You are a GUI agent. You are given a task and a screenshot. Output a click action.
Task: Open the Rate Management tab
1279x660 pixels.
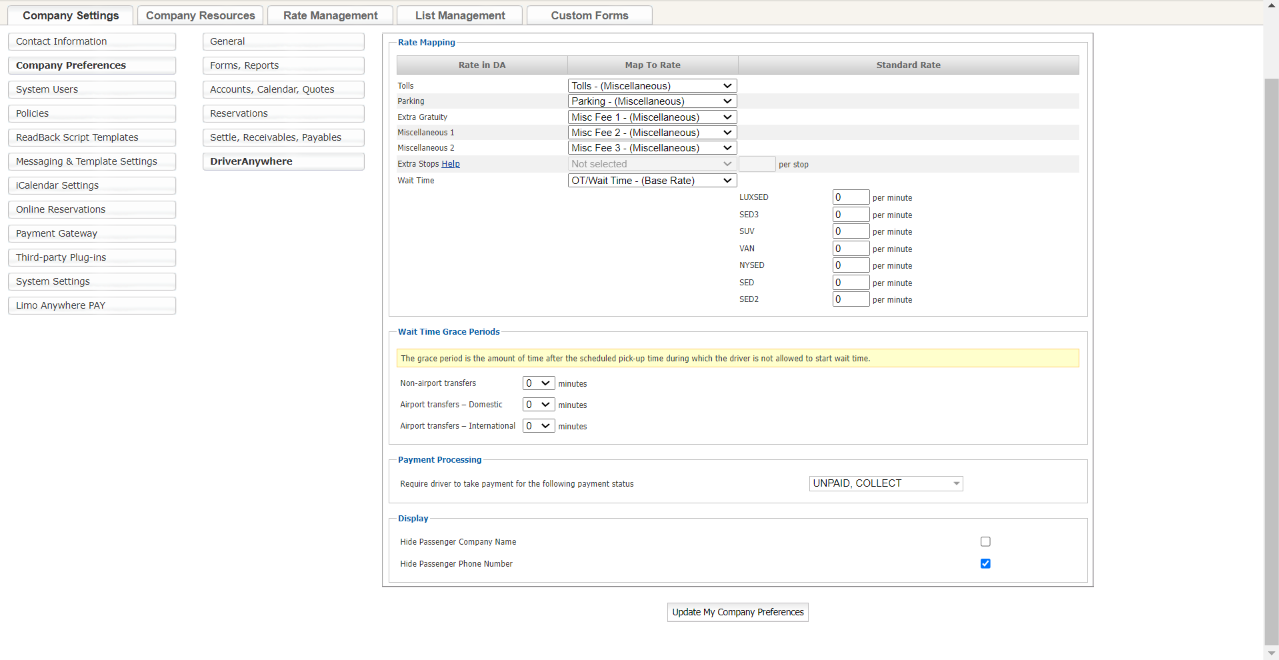point(330,15)
